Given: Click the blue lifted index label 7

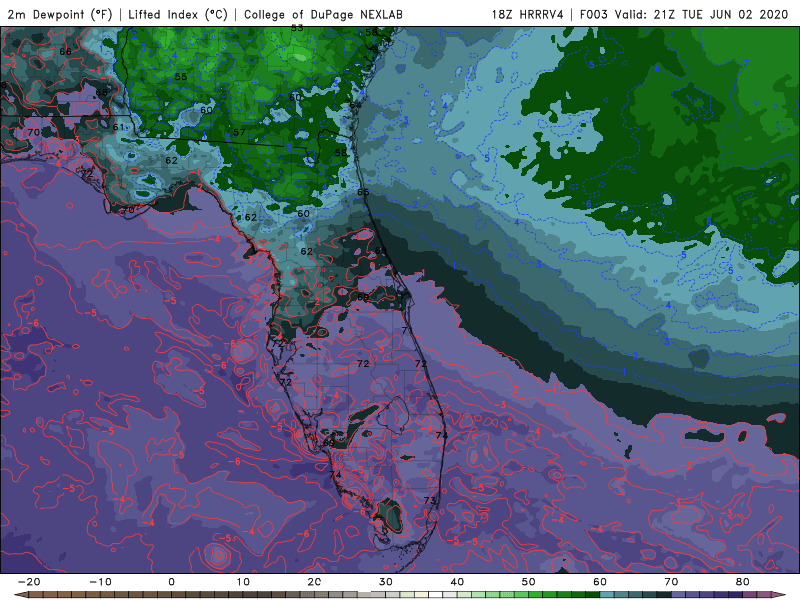Looking at the screenshot, I should click(746, 63).
